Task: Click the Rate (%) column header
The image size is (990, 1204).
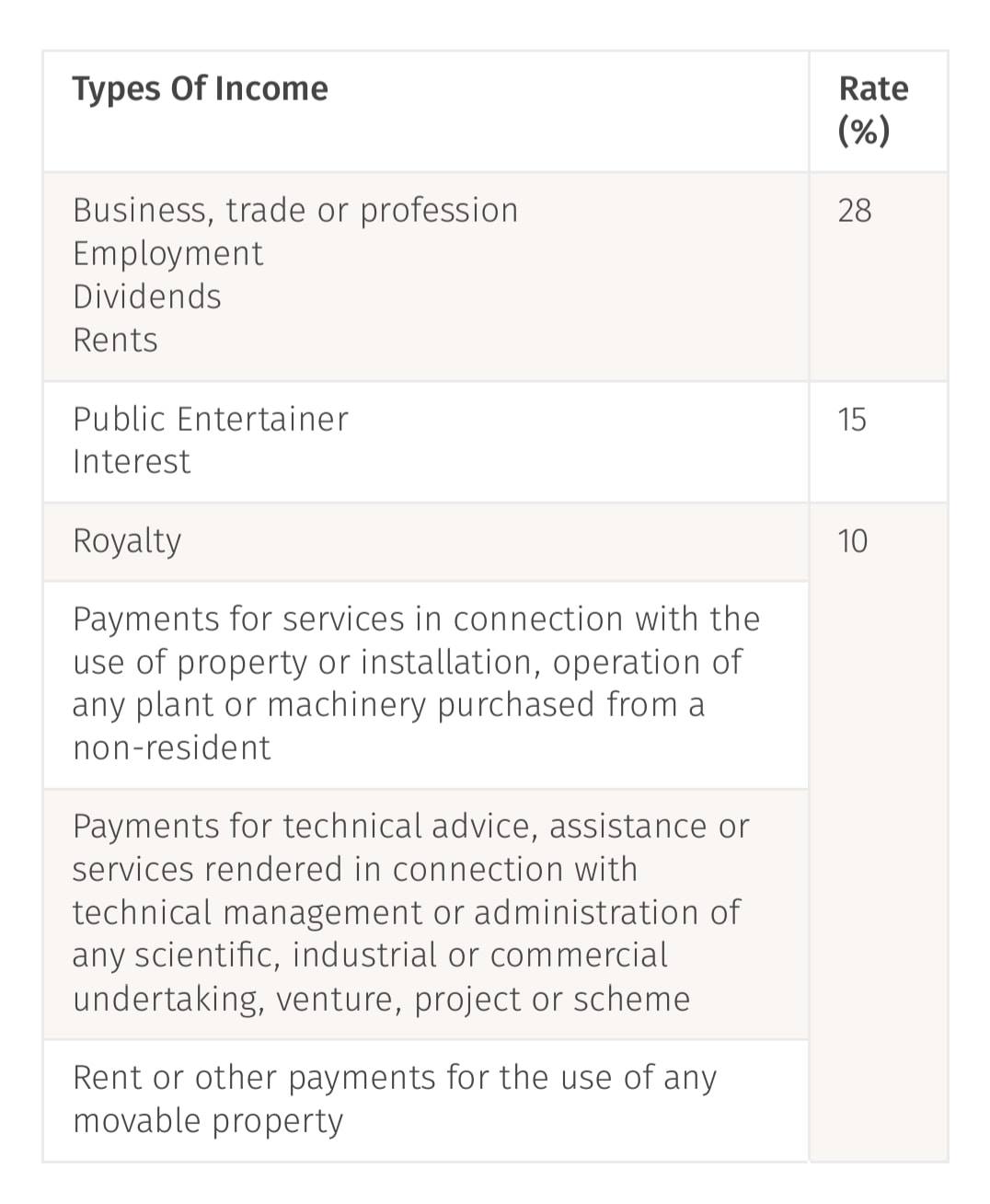Action: coord(873,110)
